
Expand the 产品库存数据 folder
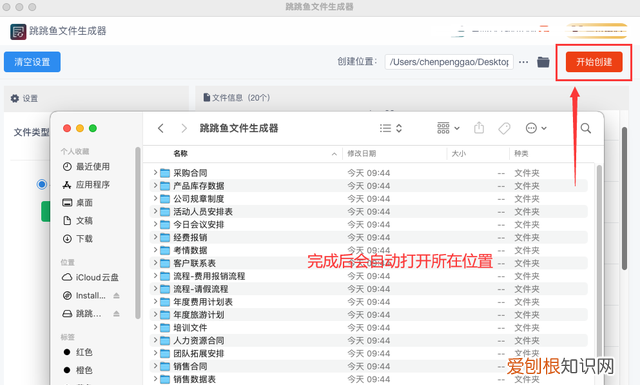tap(155, 186)
